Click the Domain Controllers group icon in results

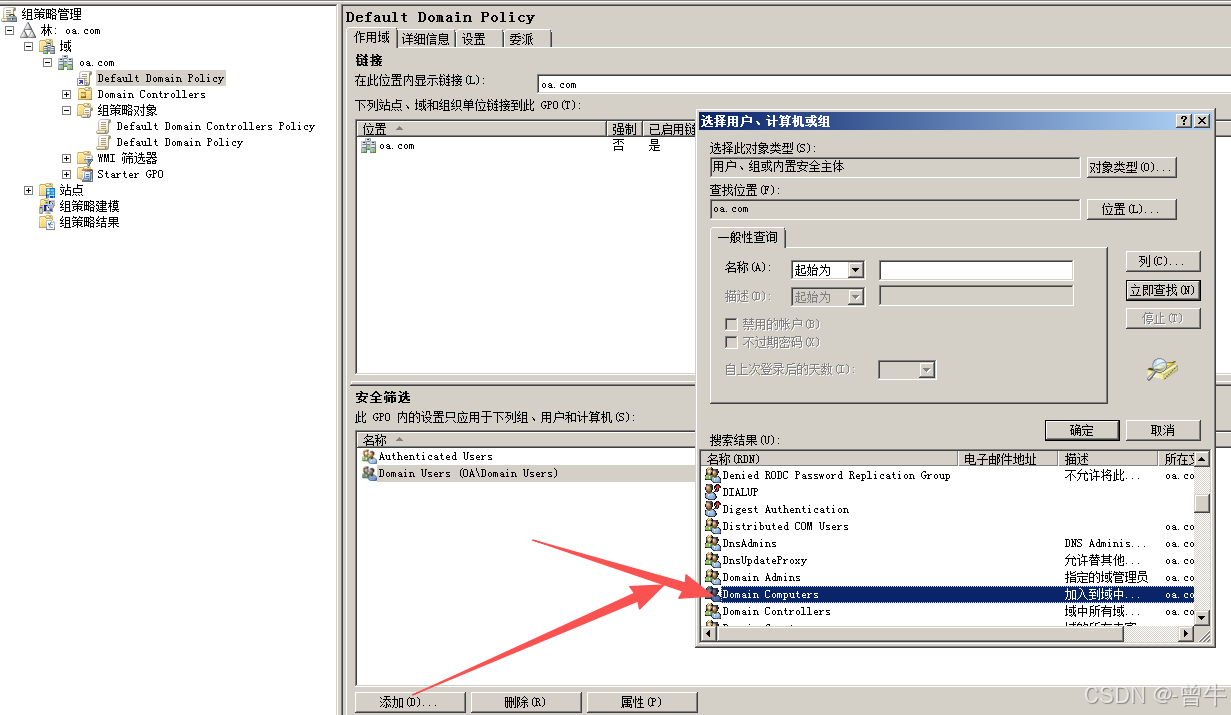point(712,611)
